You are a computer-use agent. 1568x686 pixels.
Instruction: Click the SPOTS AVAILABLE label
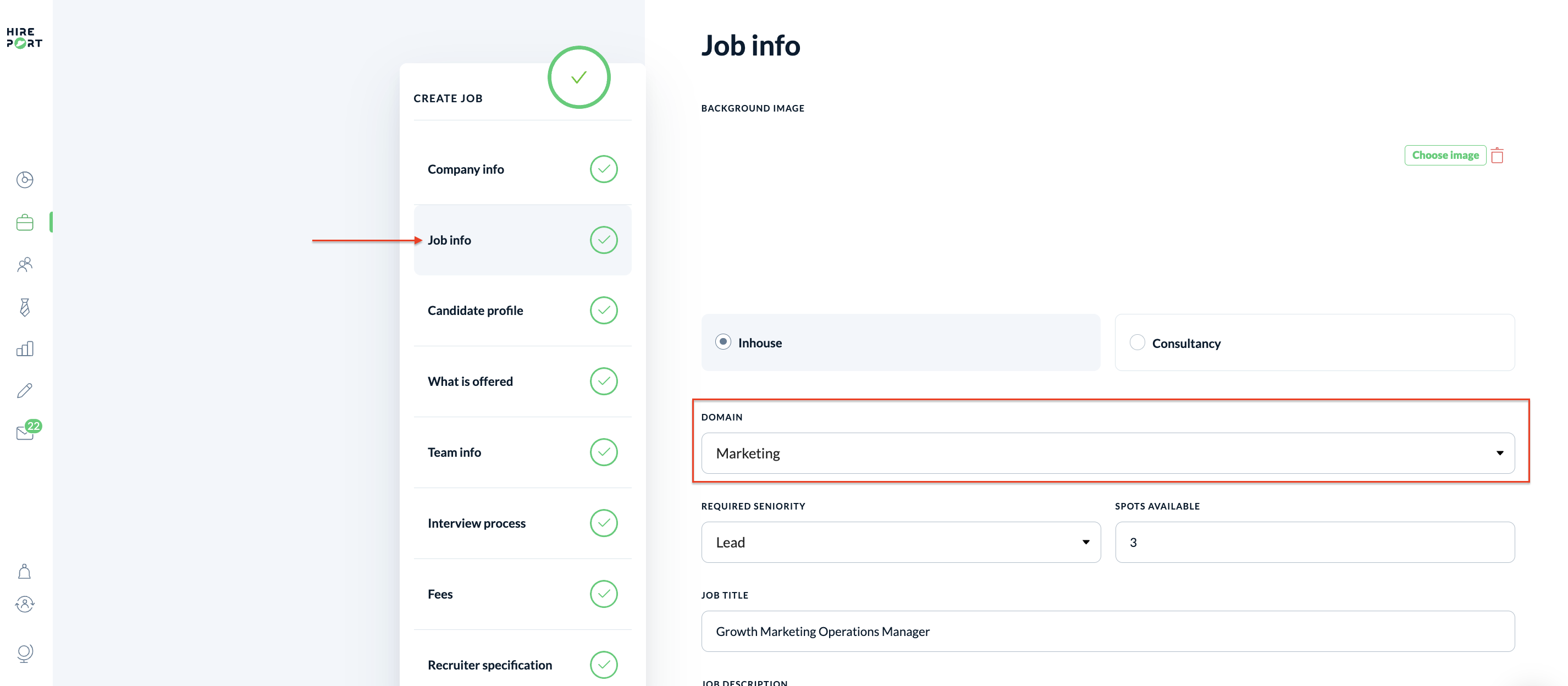pyautogui.click(x=1157, y=506)
